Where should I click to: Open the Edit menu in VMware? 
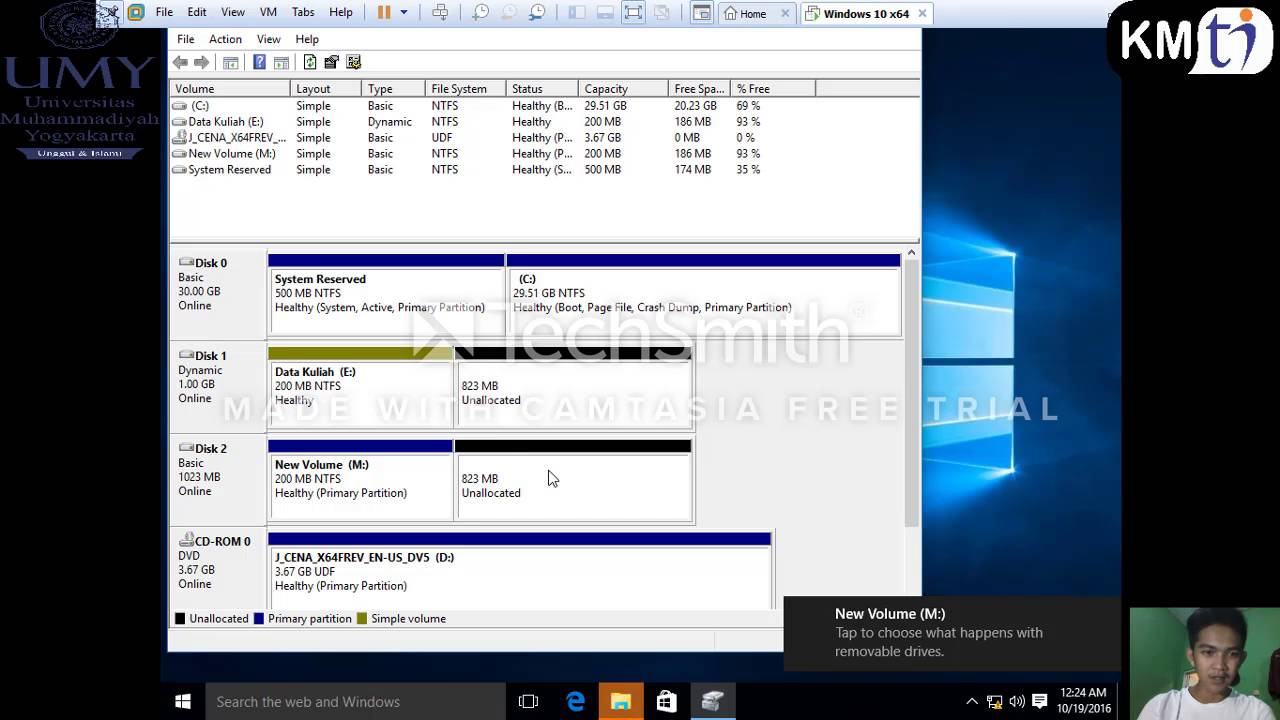197,12
